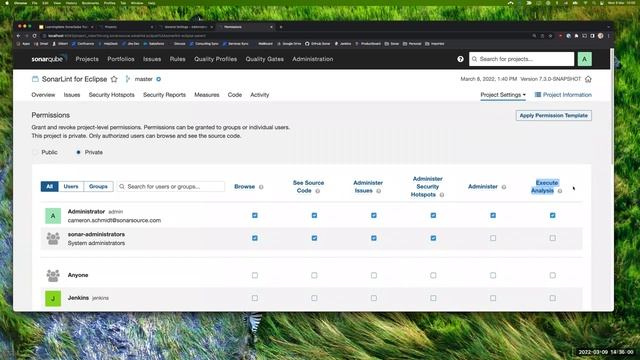Click Apply Permission Template button
The height and width of the screenshot is (360, 640).
553,116
